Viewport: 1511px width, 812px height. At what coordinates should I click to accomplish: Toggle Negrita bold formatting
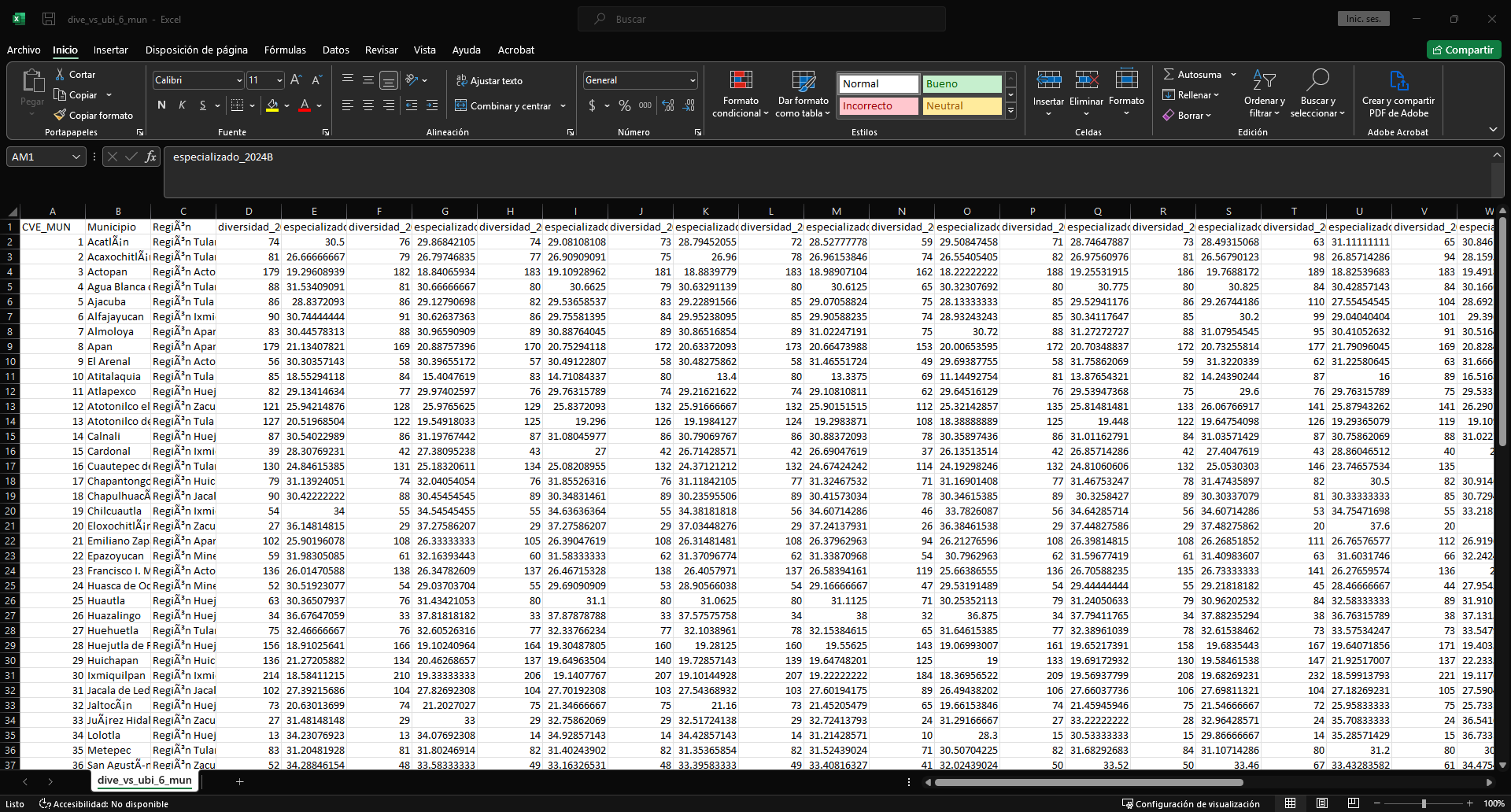pos(161,105)
